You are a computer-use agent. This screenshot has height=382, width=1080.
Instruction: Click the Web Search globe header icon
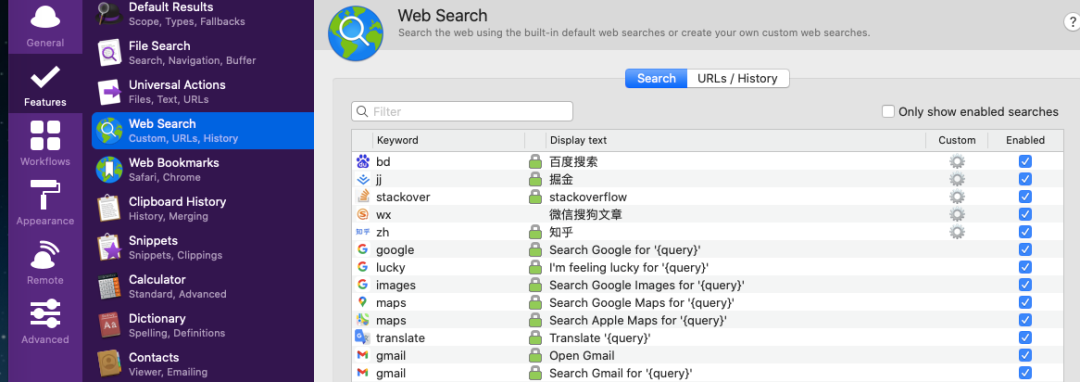(x=355, y=33)
